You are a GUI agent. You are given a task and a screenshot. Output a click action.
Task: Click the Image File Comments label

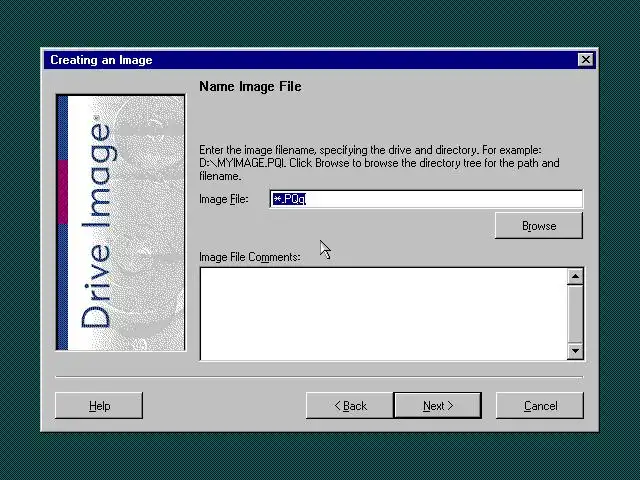(250, 257)
